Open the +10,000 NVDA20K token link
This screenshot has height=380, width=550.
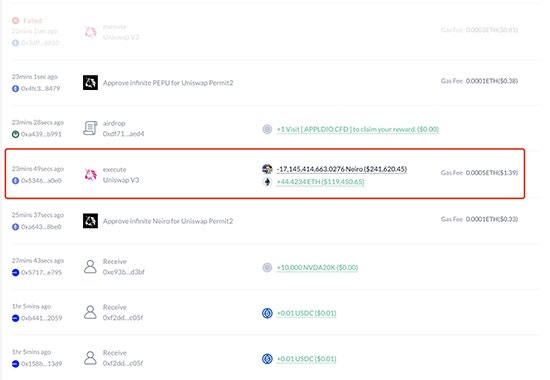(317, 267)
